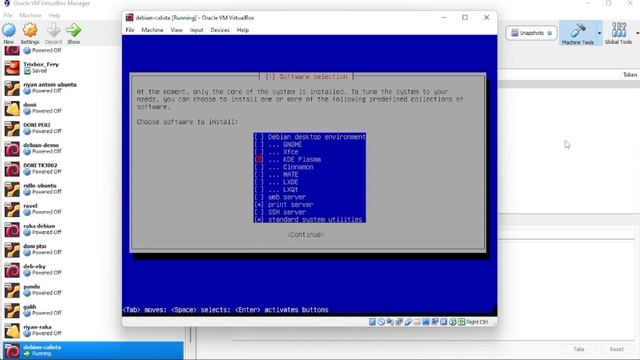640x360 pixels.
Task: Open File menu in VirtualBox Manager
Action: (8, 16)
